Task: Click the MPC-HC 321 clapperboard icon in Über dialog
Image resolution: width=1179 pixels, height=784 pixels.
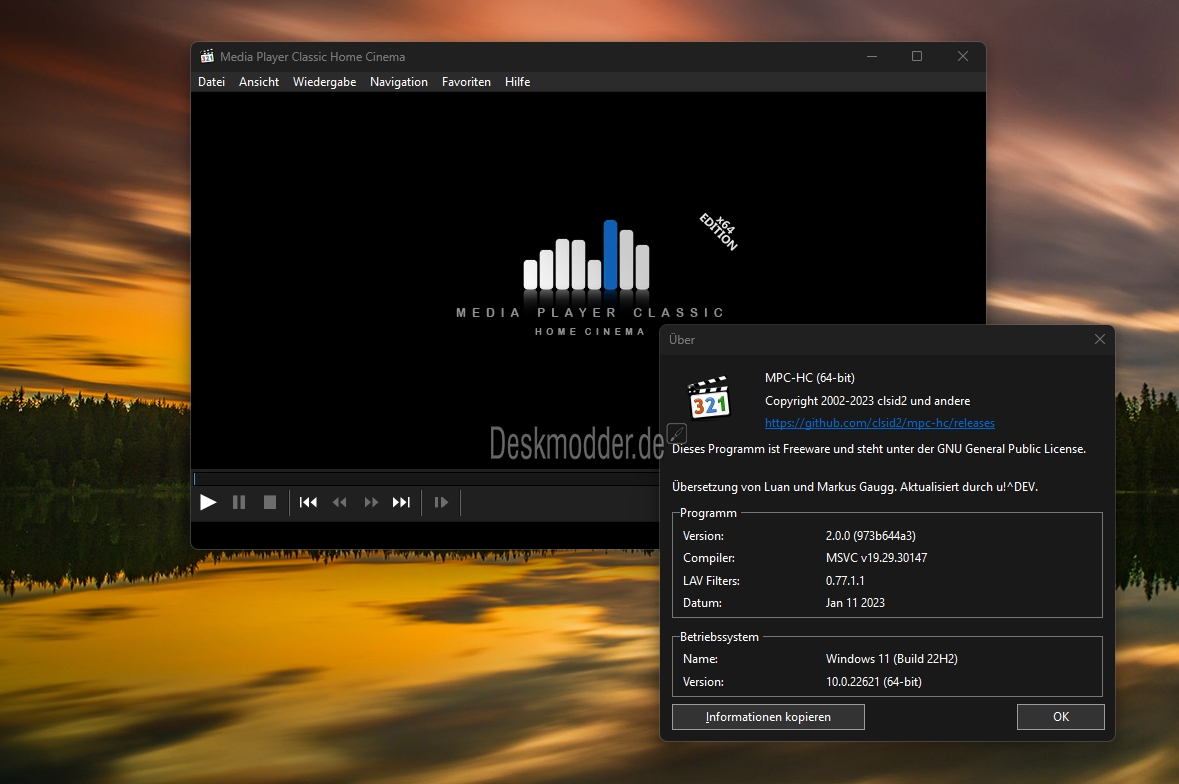Action: [708, 397]
